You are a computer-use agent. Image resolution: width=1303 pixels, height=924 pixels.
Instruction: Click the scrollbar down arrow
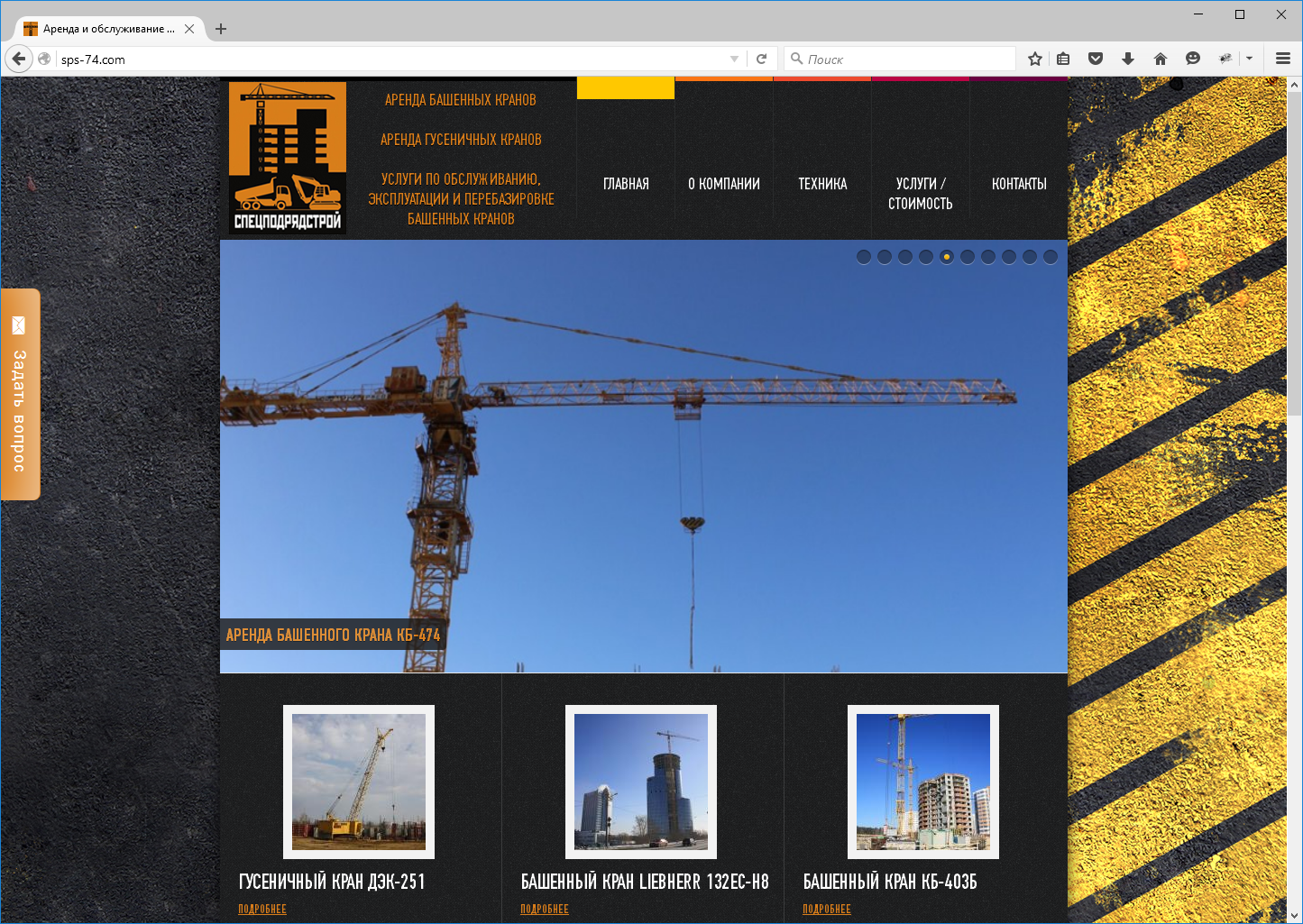point(1294,915)
